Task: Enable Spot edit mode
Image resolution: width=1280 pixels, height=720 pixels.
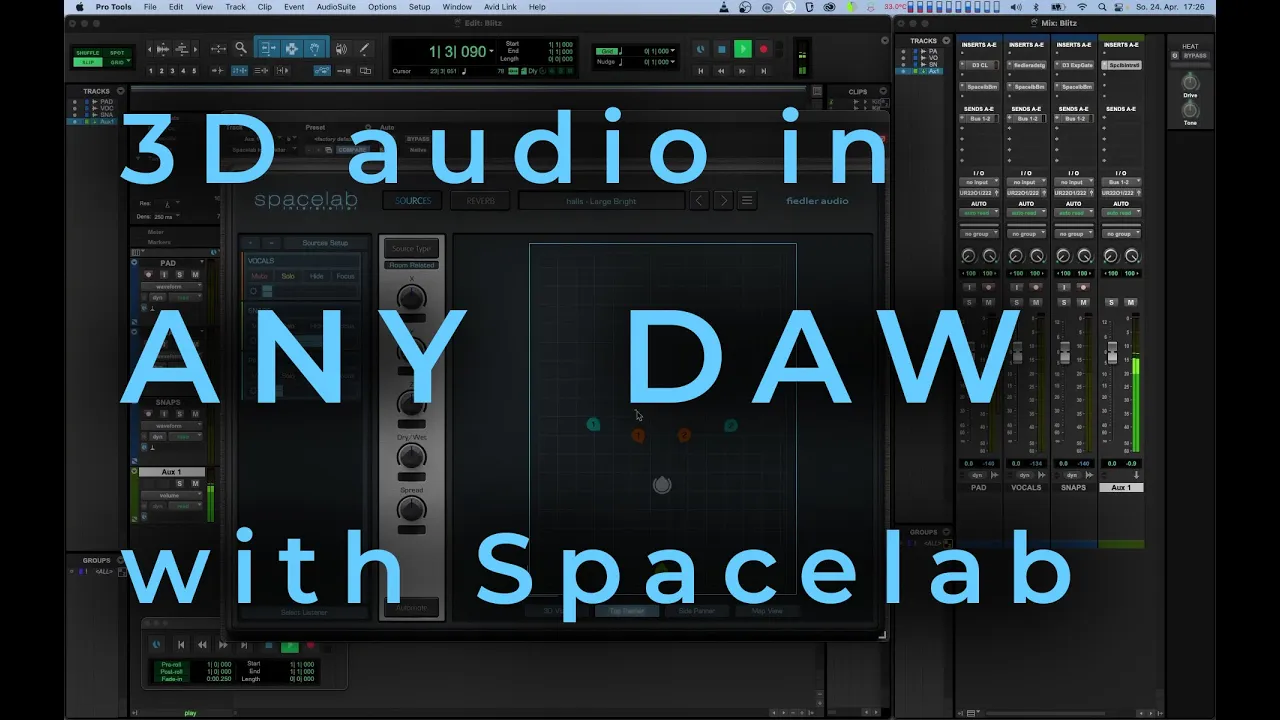Action: [117, 53]
